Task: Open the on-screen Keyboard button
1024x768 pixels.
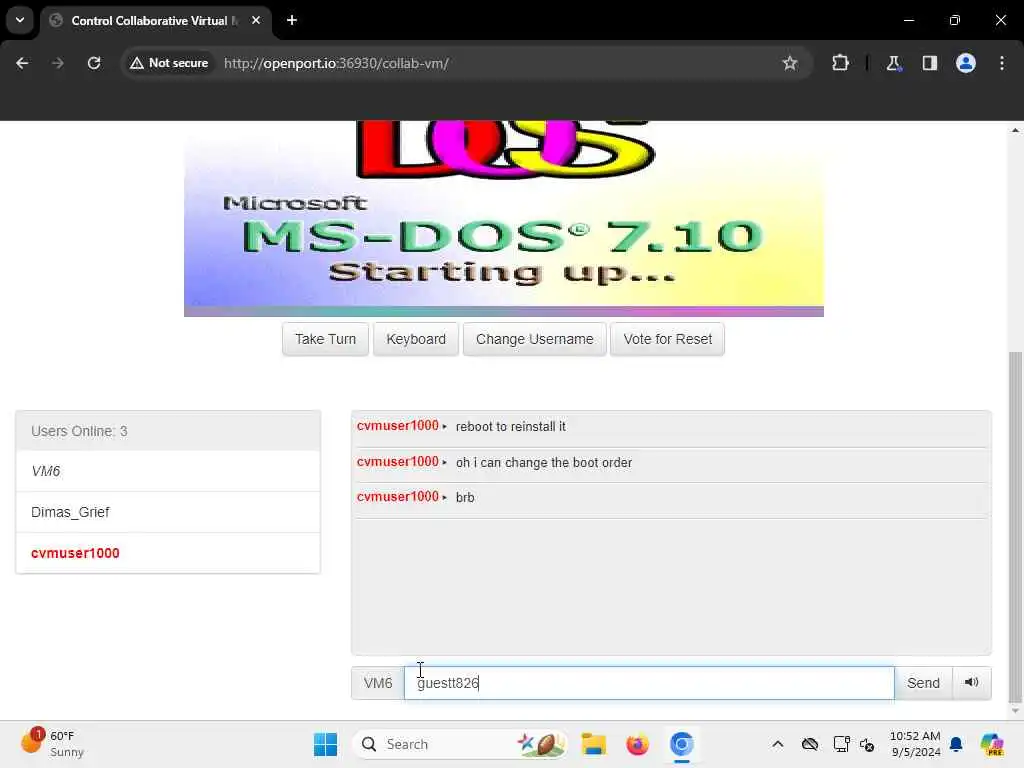Action: tap(416, 339)
